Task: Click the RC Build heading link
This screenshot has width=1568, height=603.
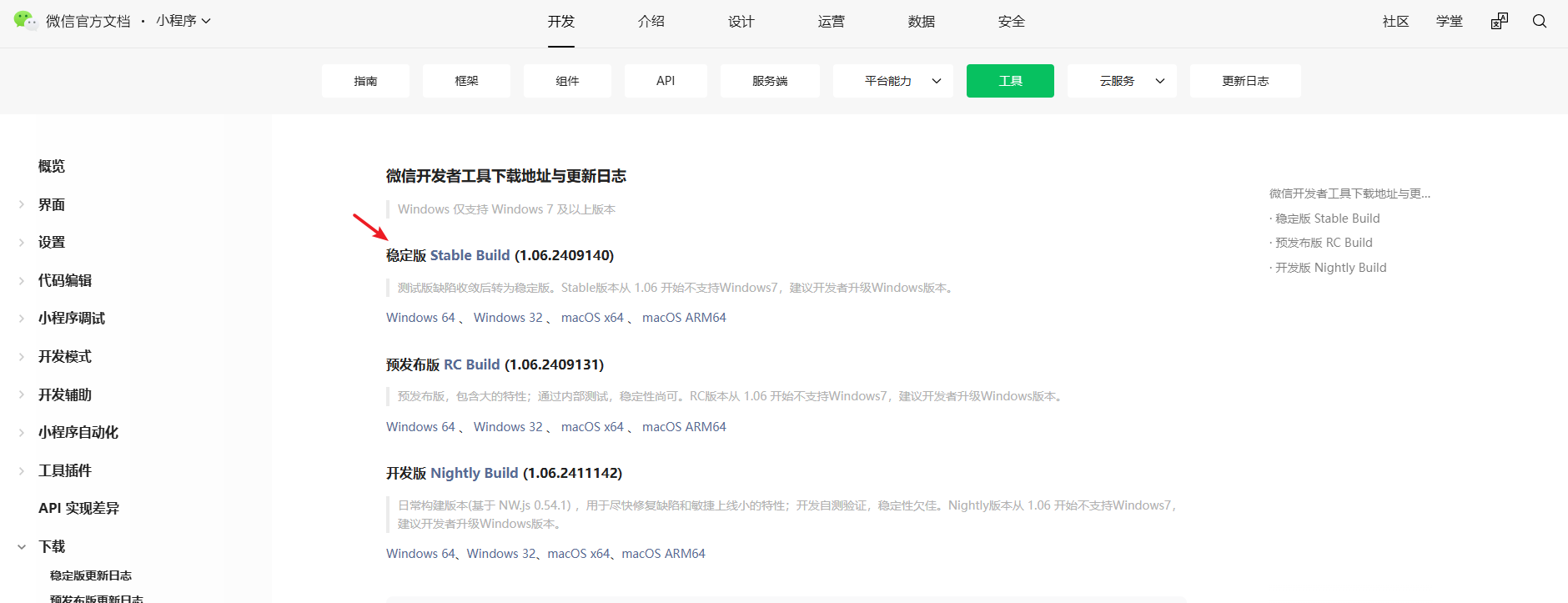Action: click(x=472, y=364)
